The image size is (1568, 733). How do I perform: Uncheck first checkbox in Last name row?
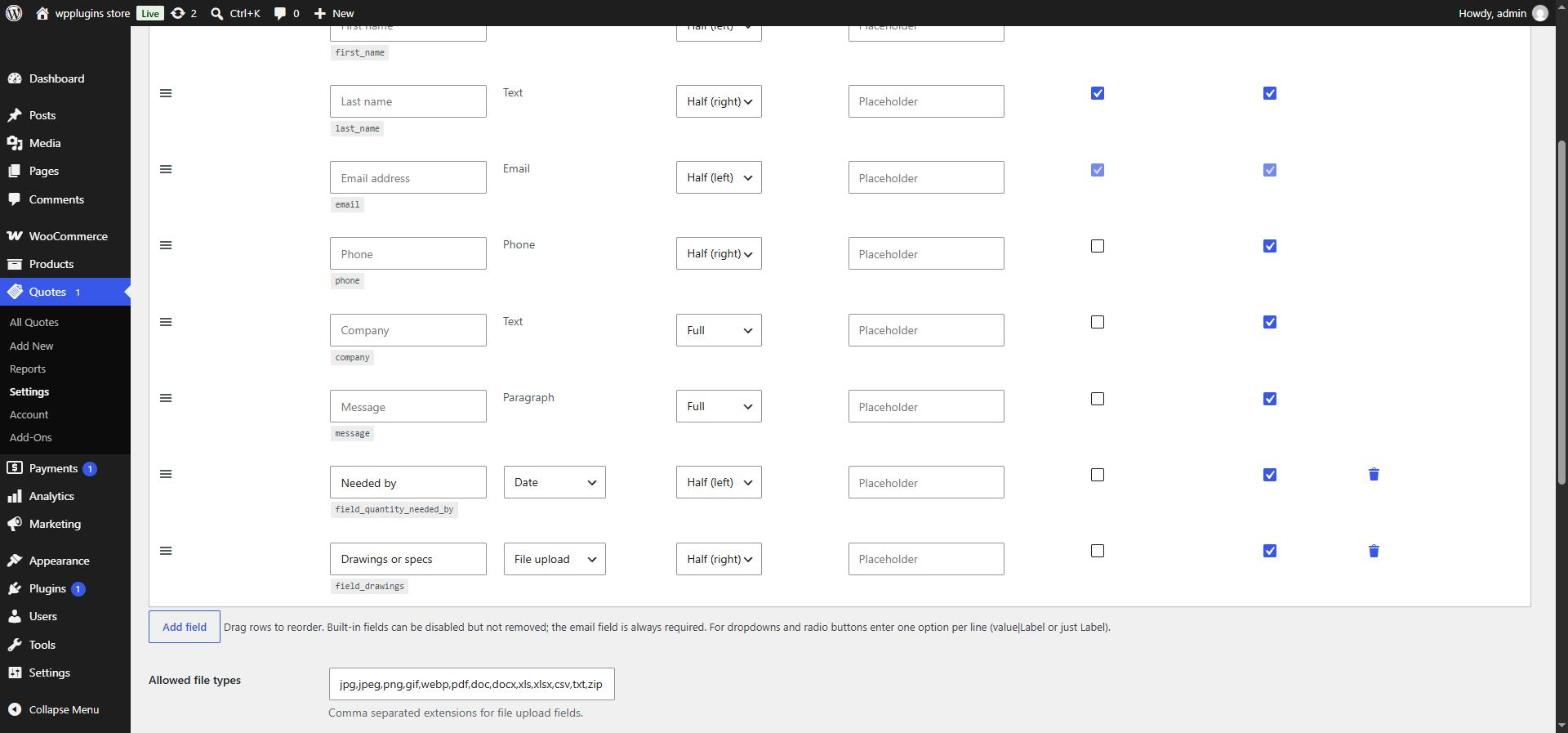coord(1097,93)
